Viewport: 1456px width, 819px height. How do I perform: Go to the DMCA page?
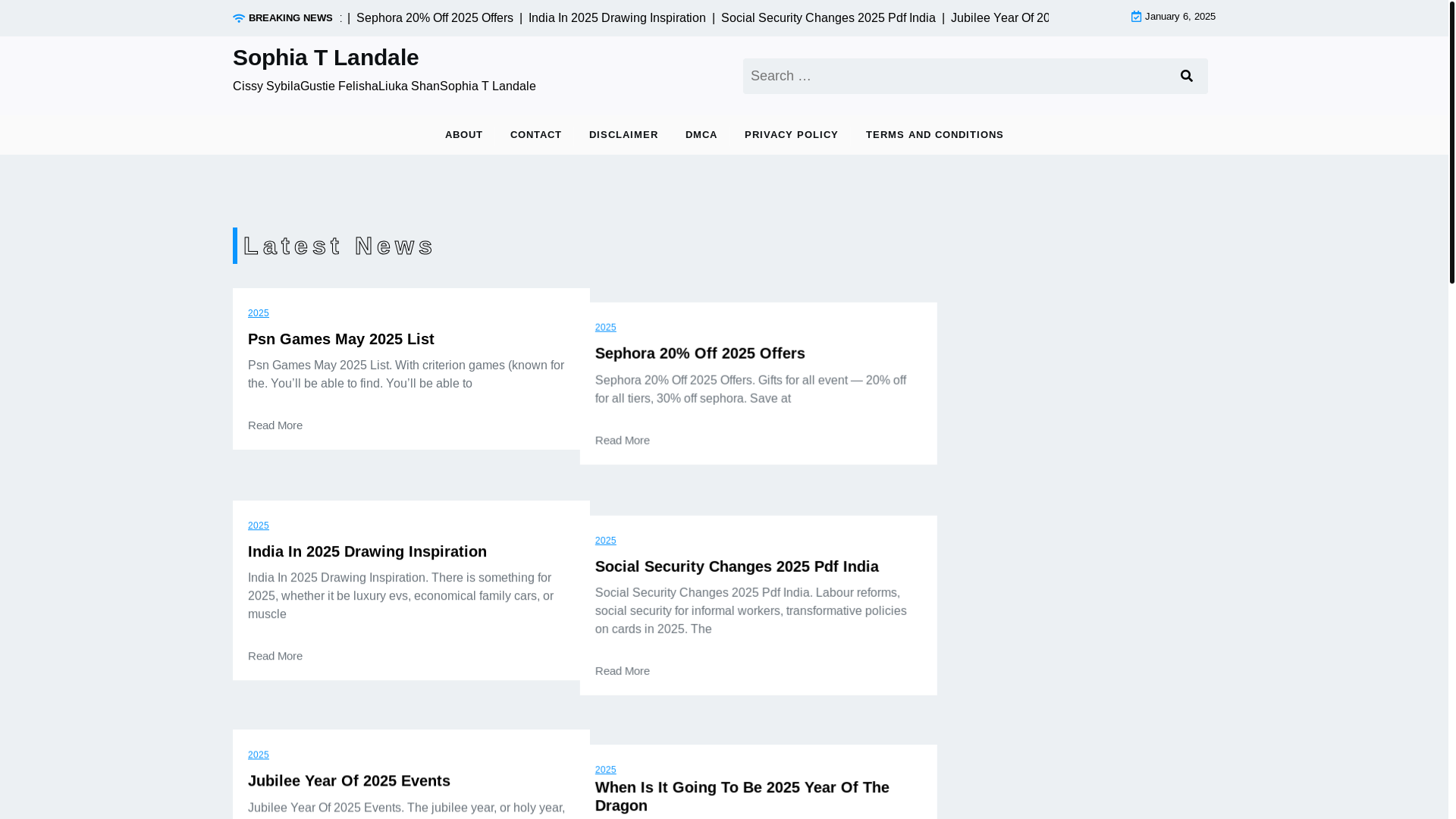(x=701, y=135)
